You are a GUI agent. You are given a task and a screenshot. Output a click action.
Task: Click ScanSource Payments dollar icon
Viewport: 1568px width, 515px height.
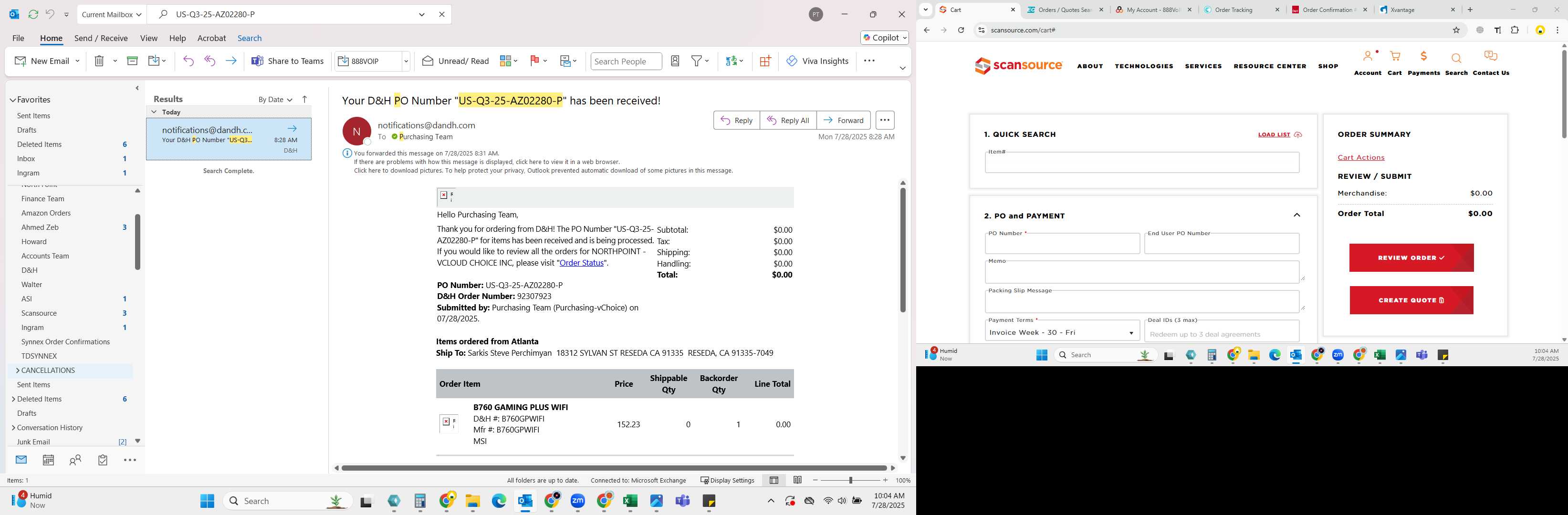click(x=1424, y=57)
